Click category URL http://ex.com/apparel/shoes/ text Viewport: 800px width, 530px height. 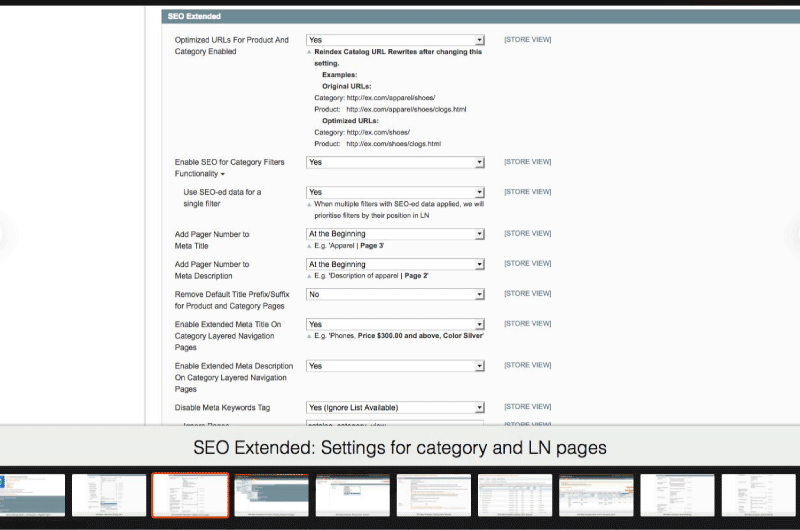(x=391, y=98)
